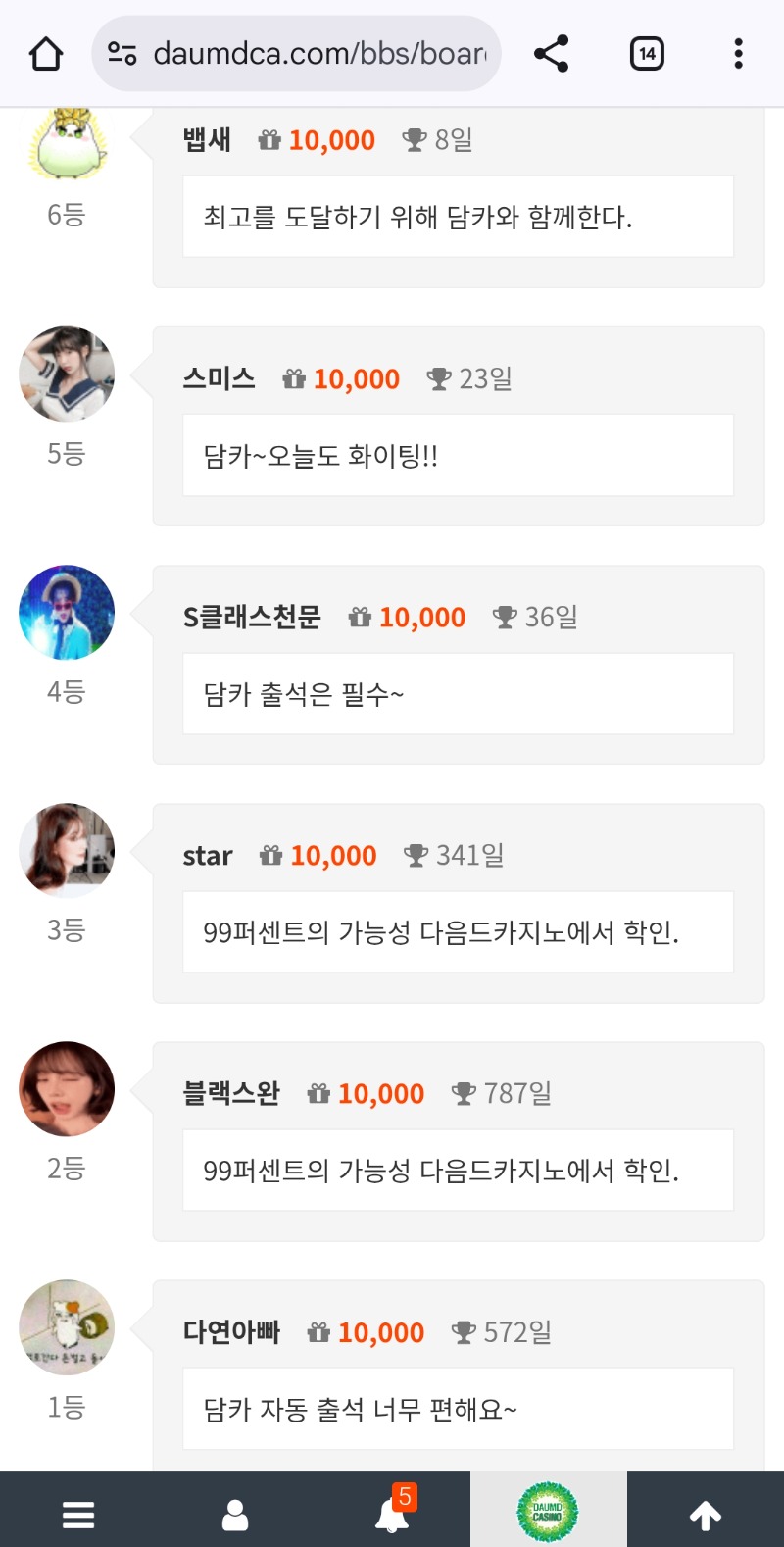Image resolution: width=784 pixels, height=1547 pixels.
Task: Open the browser three-dot menu
Action: [x=738, y=54]
